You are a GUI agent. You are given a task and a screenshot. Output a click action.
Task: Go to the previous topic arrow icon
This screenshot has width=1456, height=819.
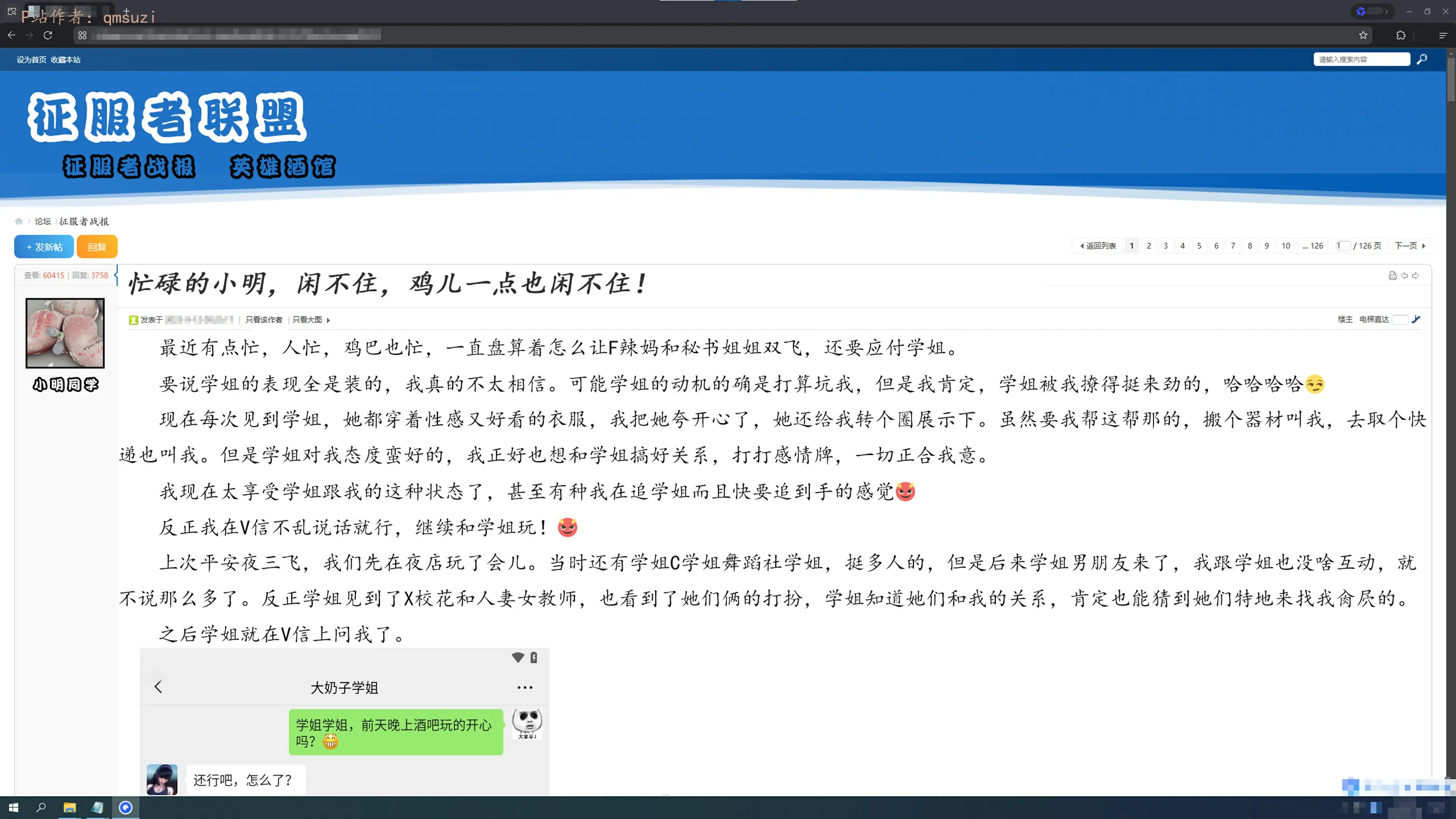1404,276
